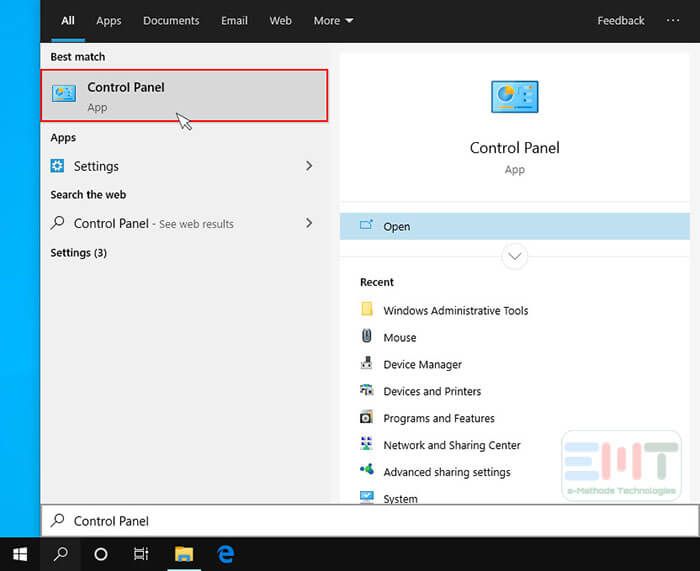Image resolution: width=700 pixels, height=571 pixels.
Task: Expand the actions chevron below Open
Action: [x=515, y=256]
